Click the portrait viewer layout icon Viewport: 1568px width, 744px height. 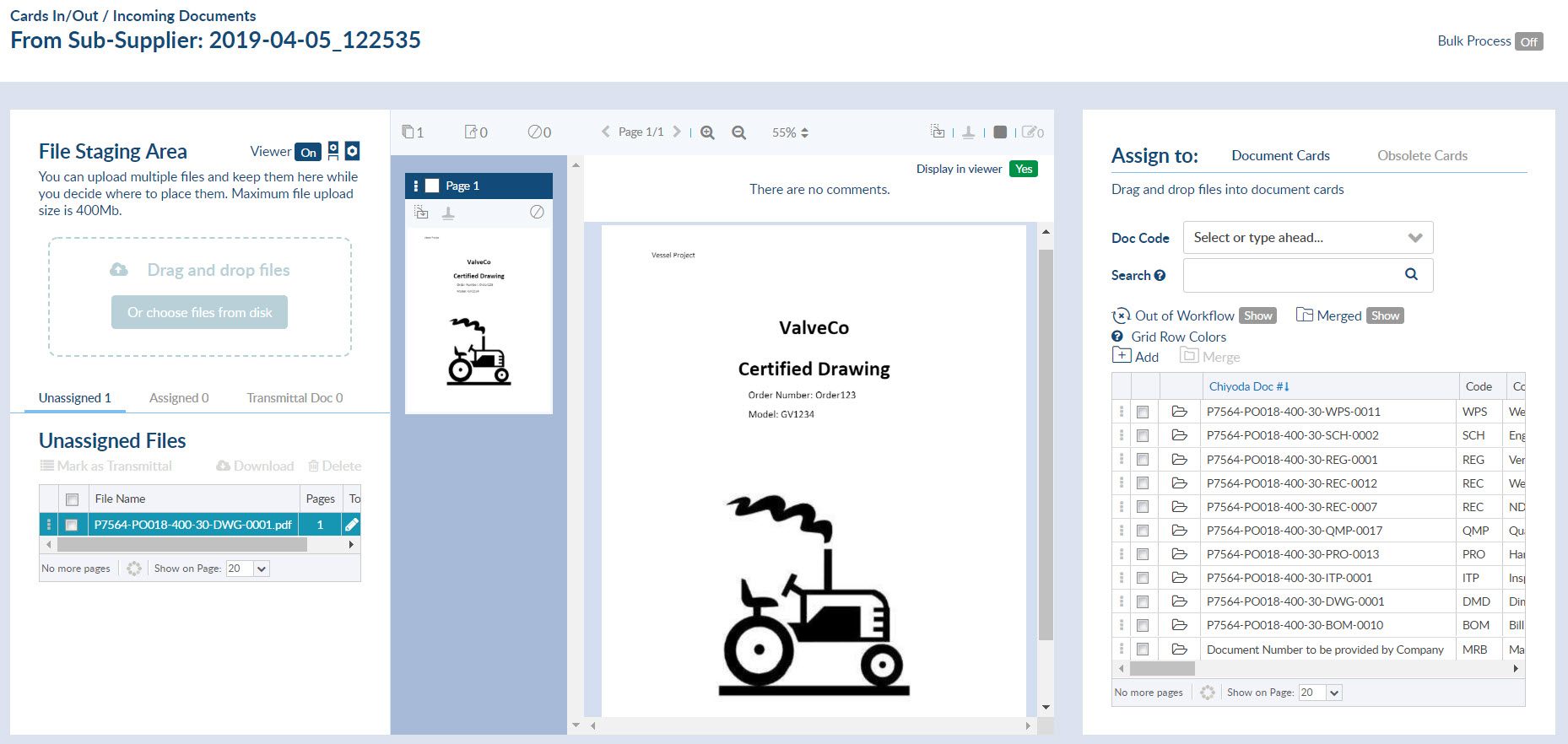(x=333, y=151)
